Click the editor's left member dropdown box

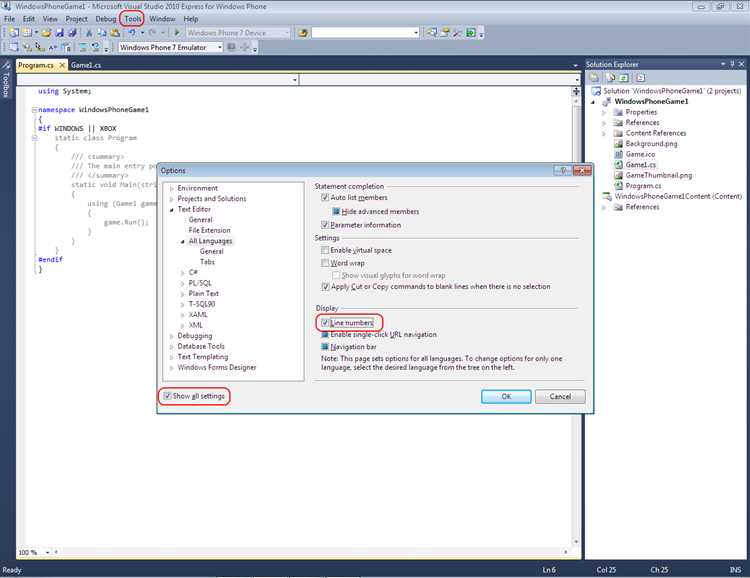157,79
